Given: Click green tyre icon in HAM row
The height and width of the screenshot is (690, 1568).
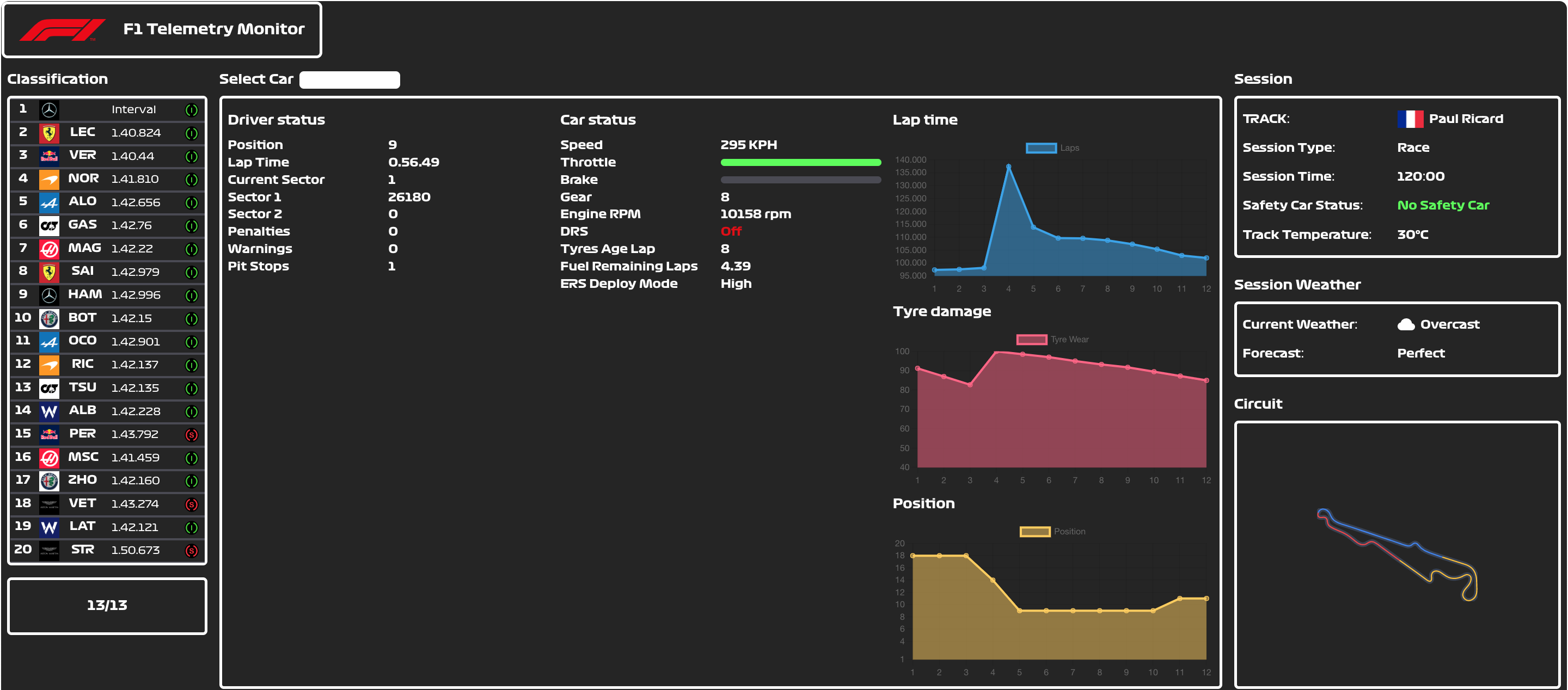Looking at the screenshot, I should (191, 295).
